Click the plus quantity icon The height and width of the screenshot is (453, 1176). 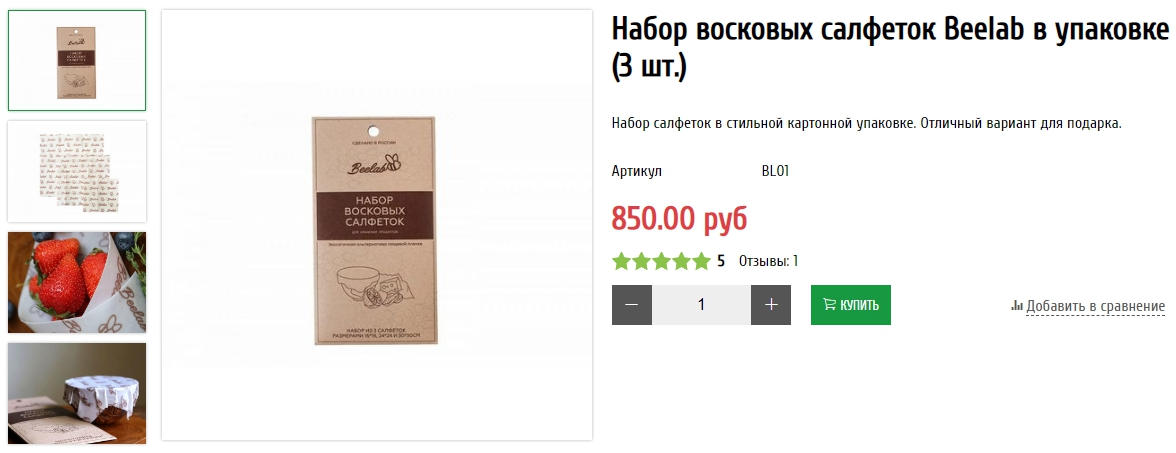771,304
